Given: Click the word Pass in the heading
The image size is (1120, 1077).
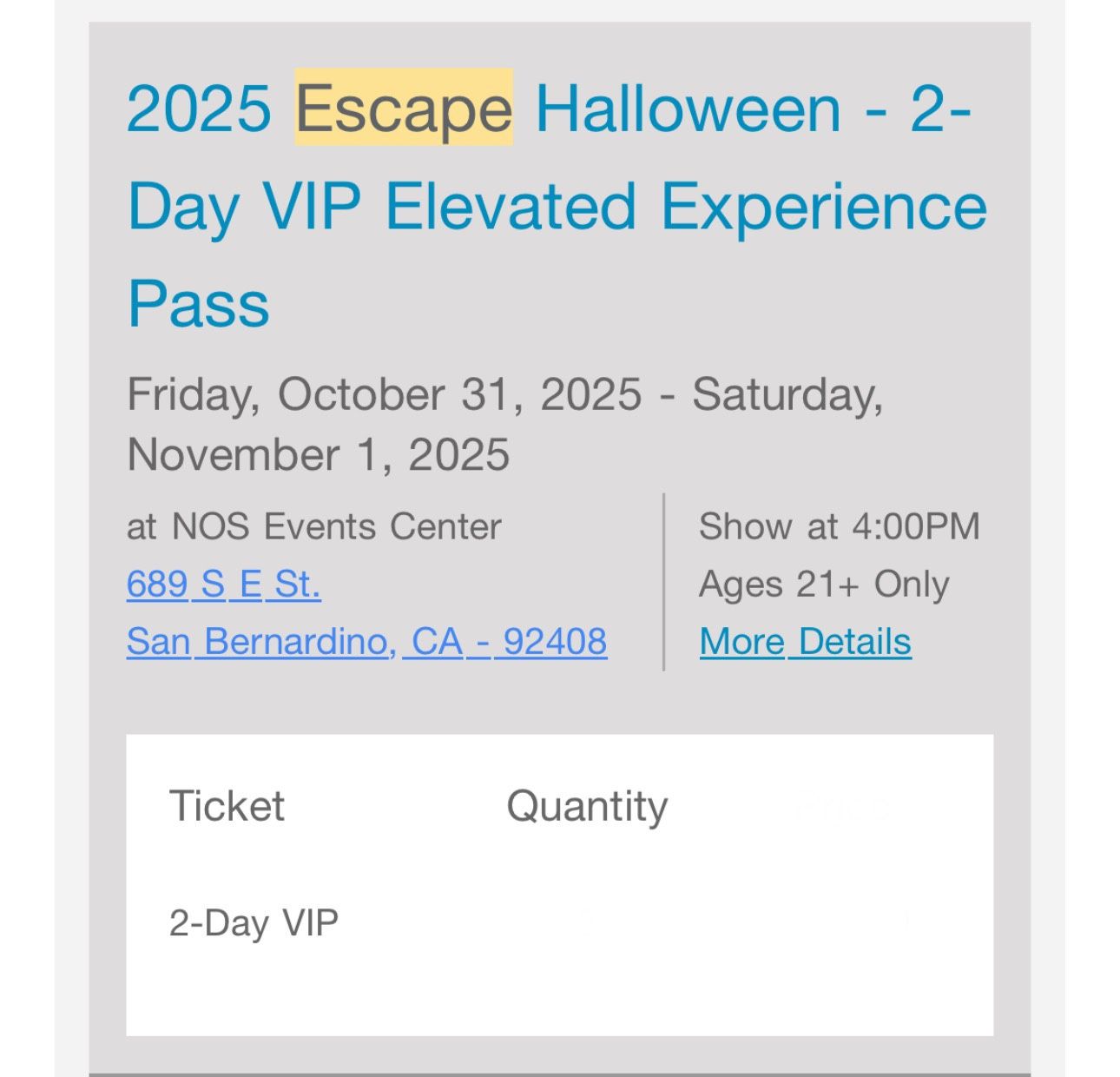Looking at the screenshot, I should (197, 304).
